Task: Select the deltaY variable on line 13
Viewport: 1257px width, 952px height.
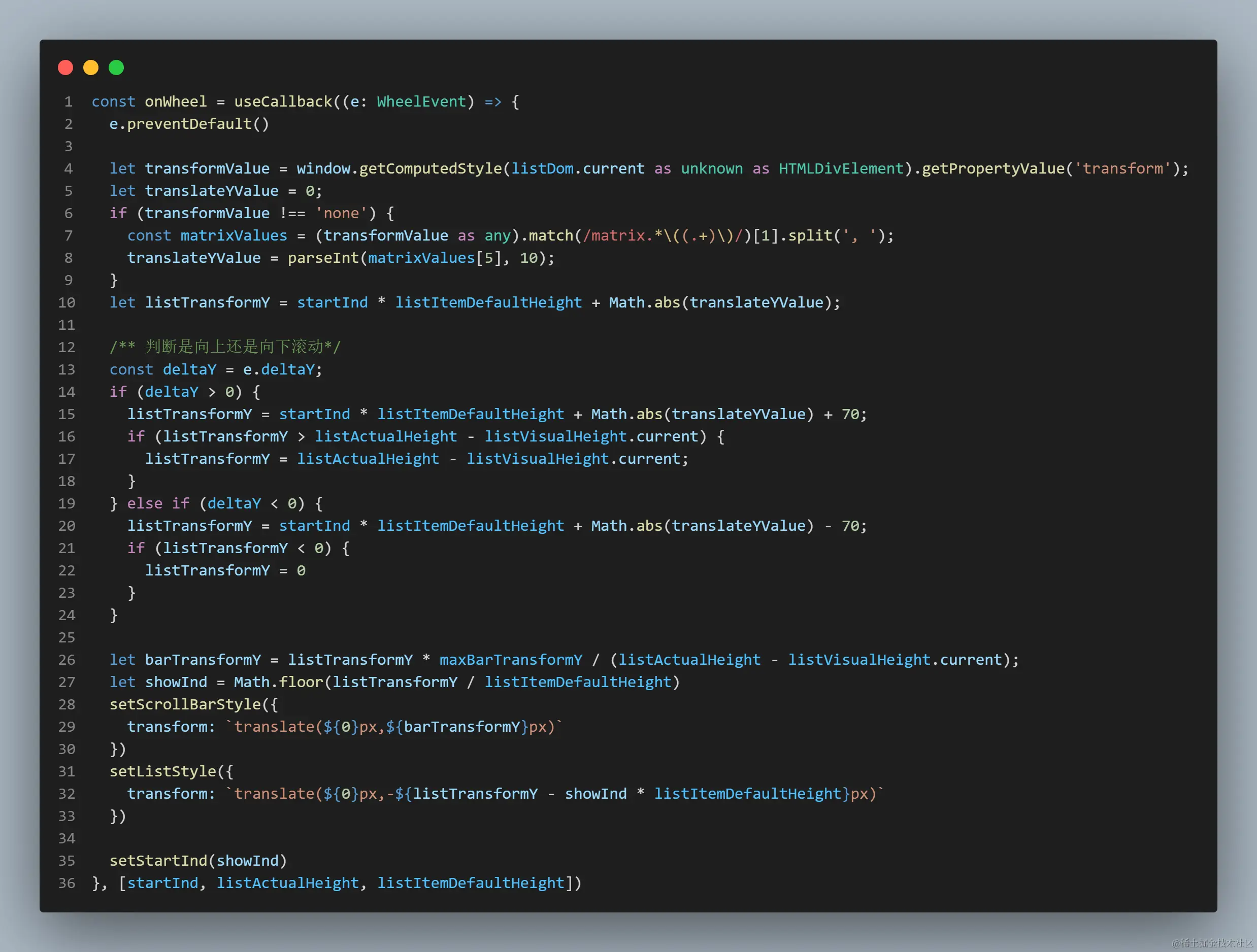Action: 189,369
